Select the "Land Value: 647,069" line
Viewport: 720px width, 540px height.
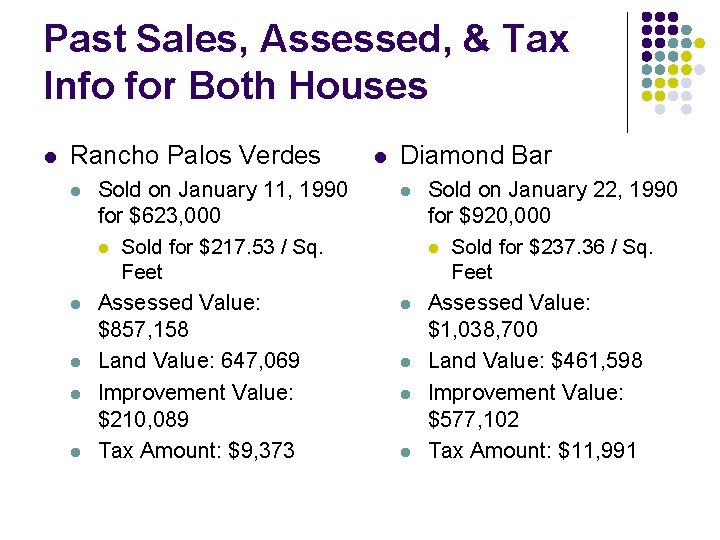point(198,360)
